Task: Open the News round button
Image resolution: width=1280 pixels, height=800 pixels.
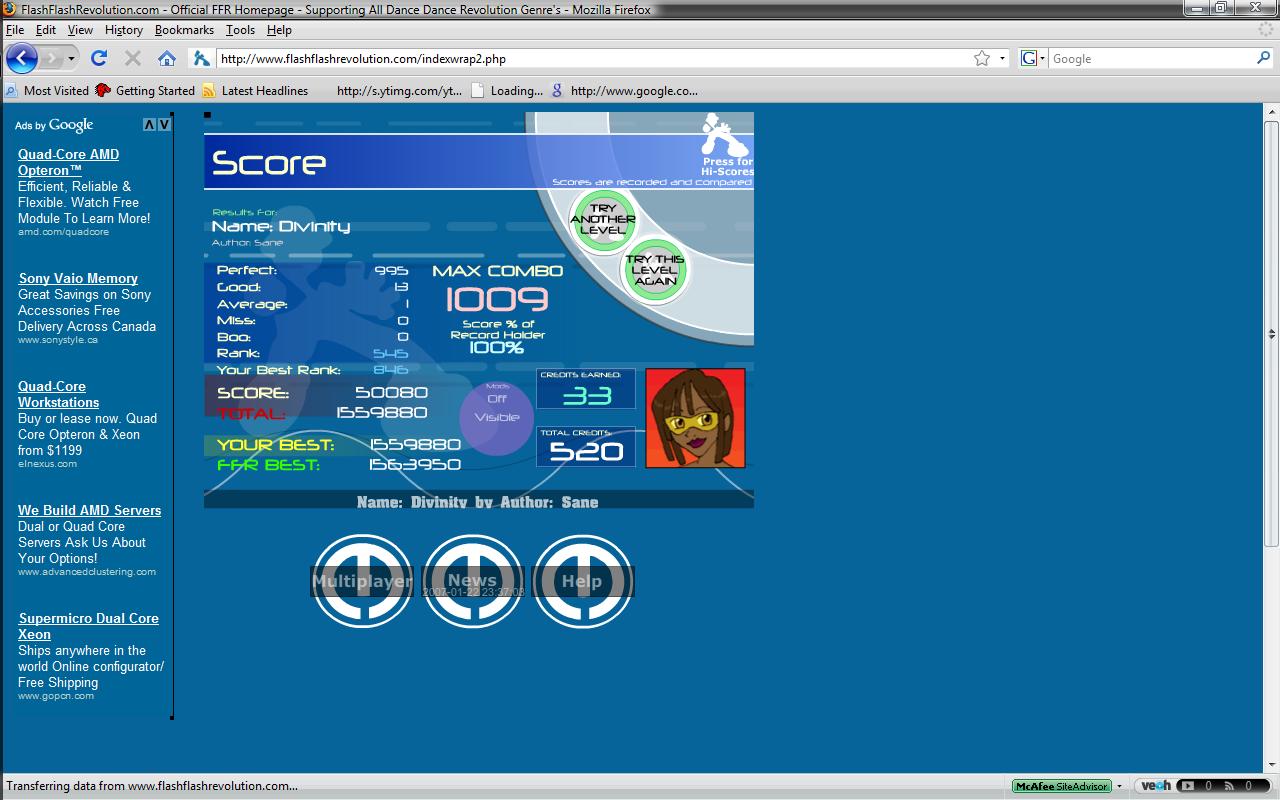Action: coord(472,581)
